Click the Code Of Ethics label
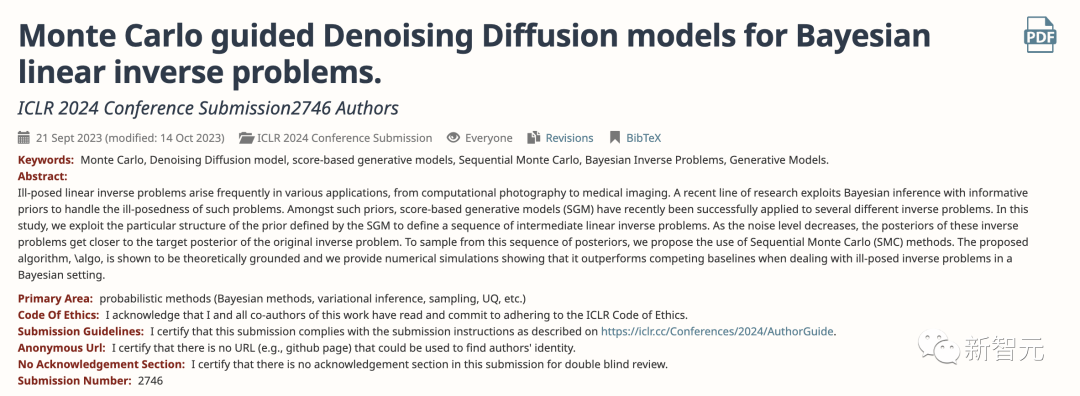1080x396 pixels. click(59, 315)
